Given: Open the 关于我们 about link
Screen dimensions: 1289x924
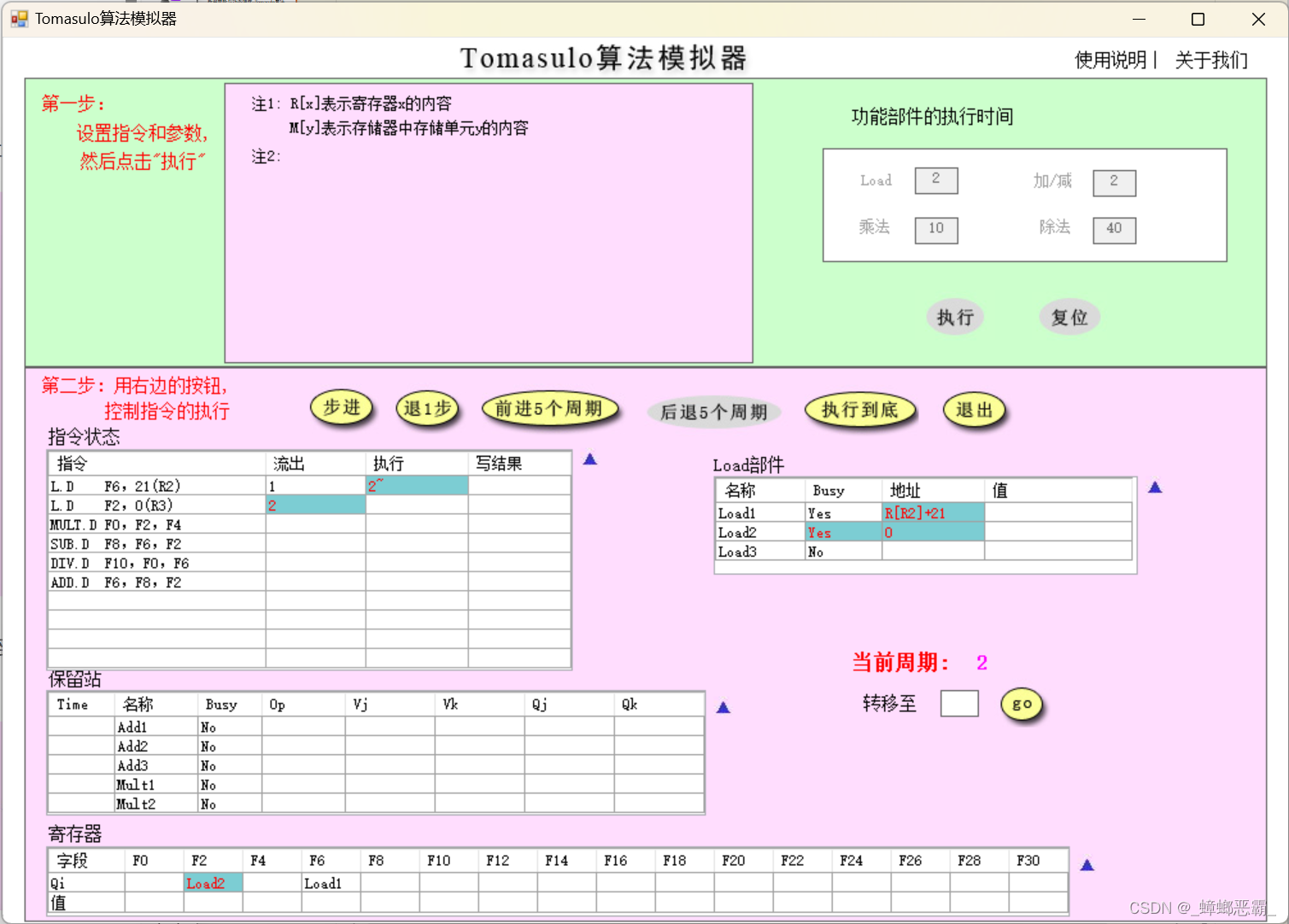Looking at the screenshot, I should coord(1211,60).
